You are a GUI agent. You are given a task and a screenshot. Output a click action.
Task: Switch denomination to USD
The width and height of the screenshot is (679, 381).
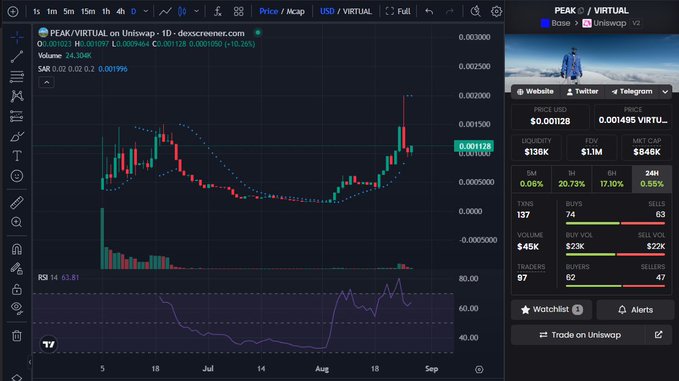327,12
